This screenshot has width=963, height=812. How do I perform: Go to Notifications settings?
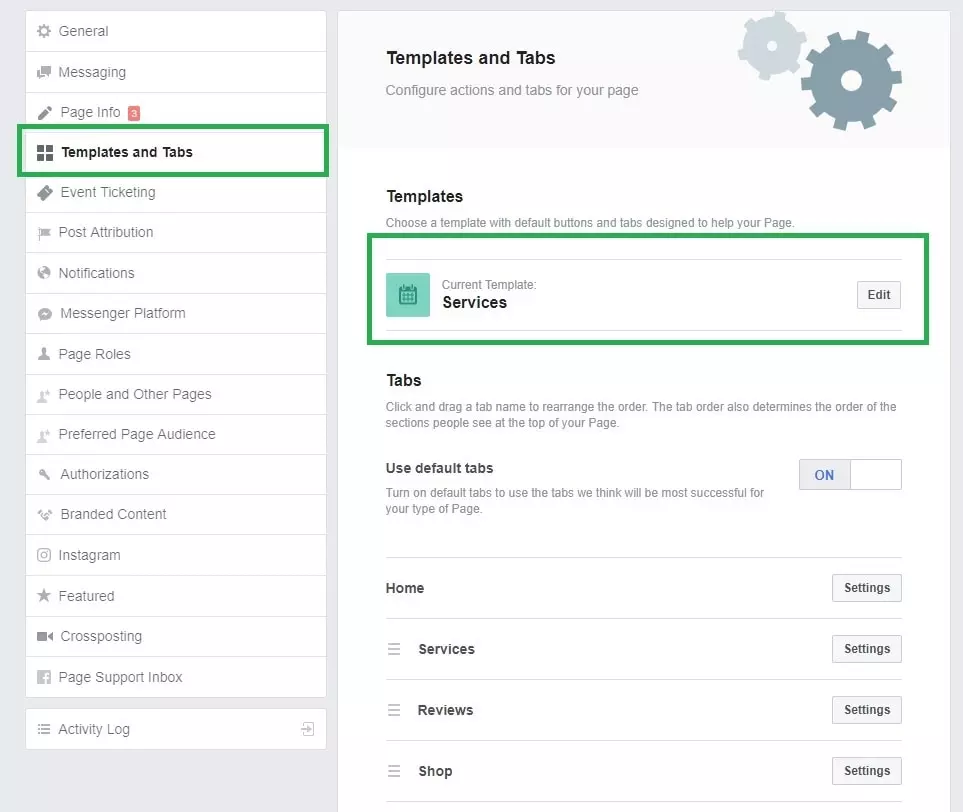pyautogui.click(x=176, y=273)
